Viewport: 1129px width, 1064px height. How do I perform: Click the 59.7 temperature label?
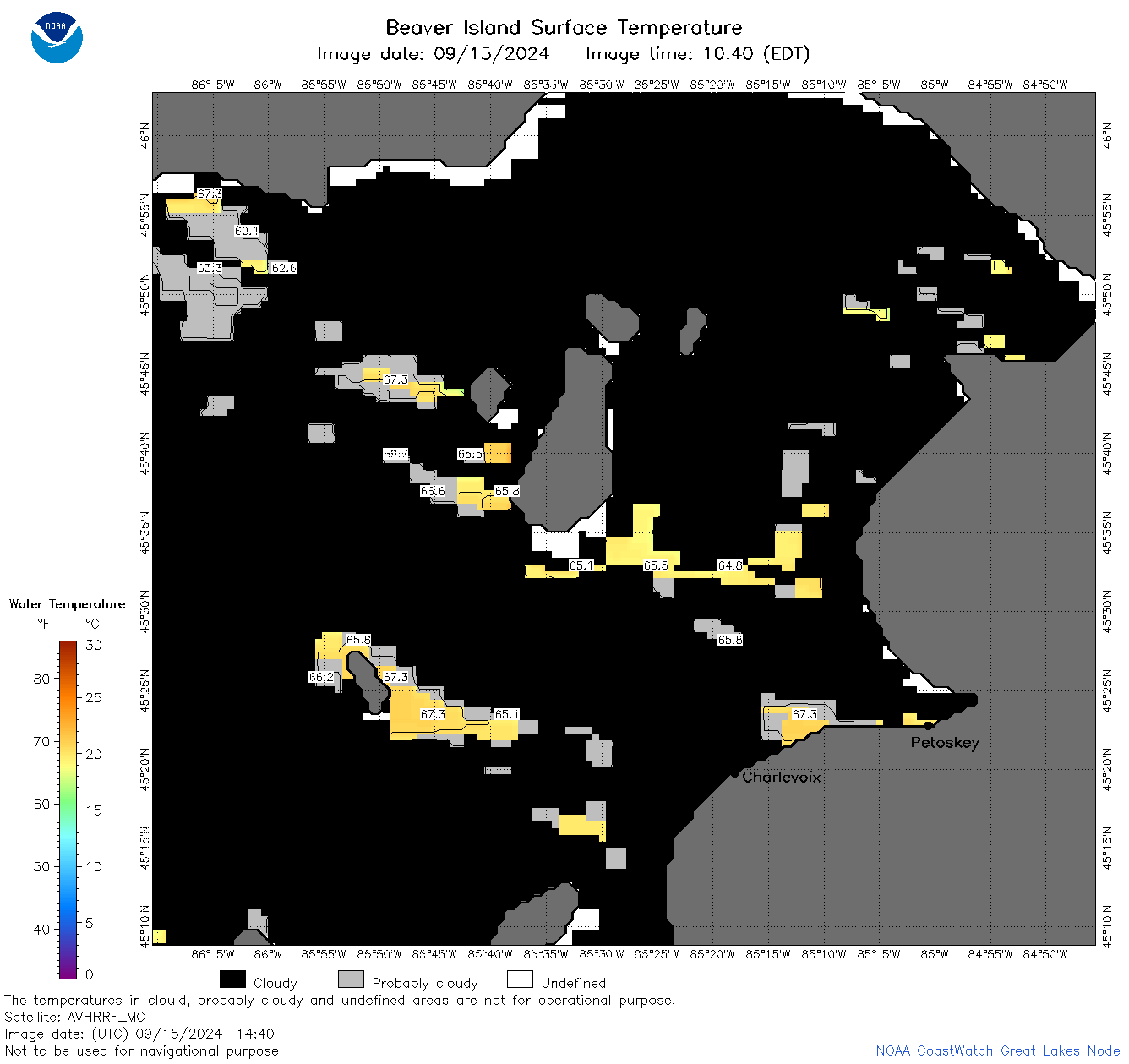click(x=395, y=454)
